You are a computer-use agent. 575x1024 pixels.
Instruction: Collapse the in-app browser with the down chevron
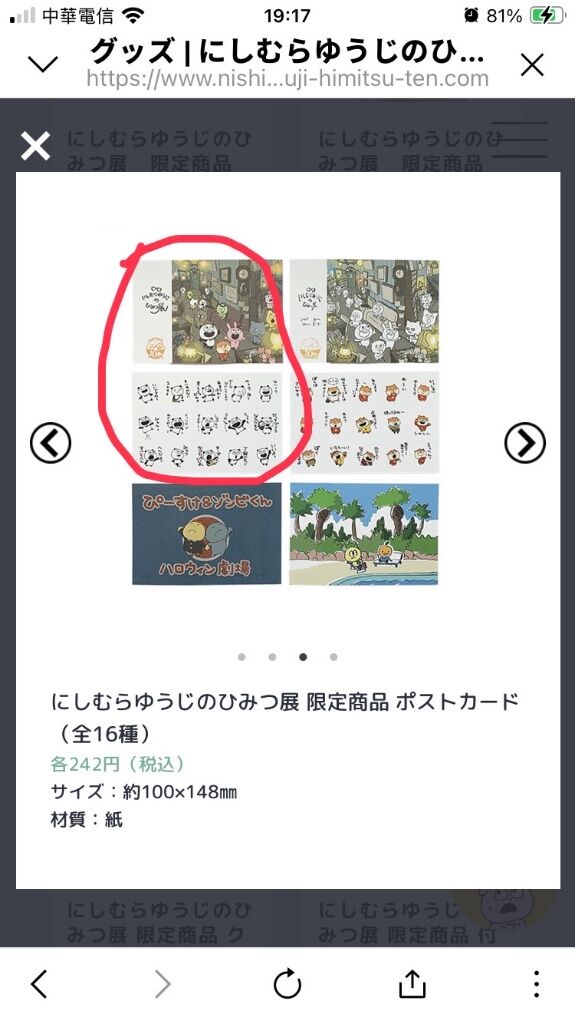[x=43, y=64]
